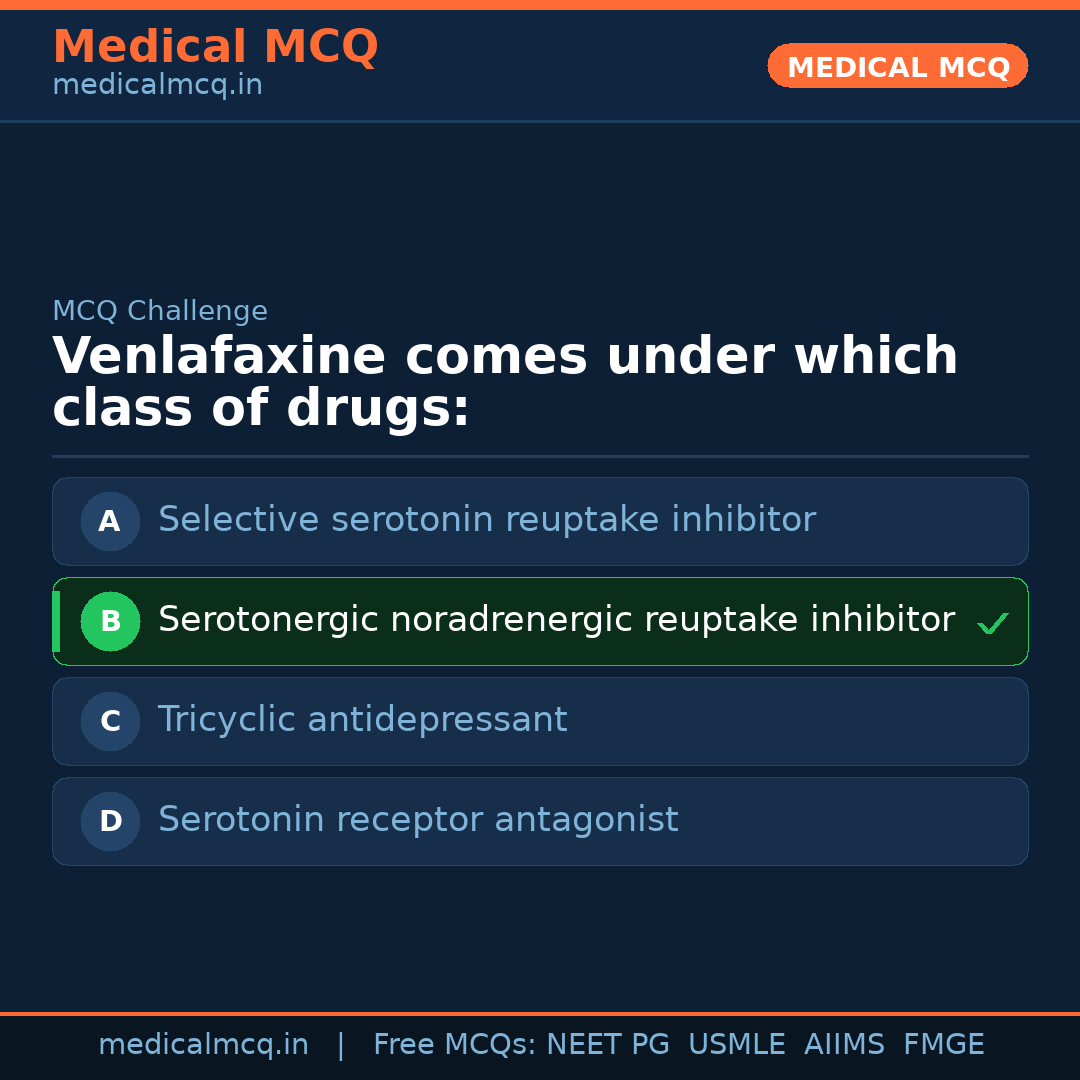1080x1080 pixels.
Task: Click the FMGE footer text
Action: [x=944, y=1045]
